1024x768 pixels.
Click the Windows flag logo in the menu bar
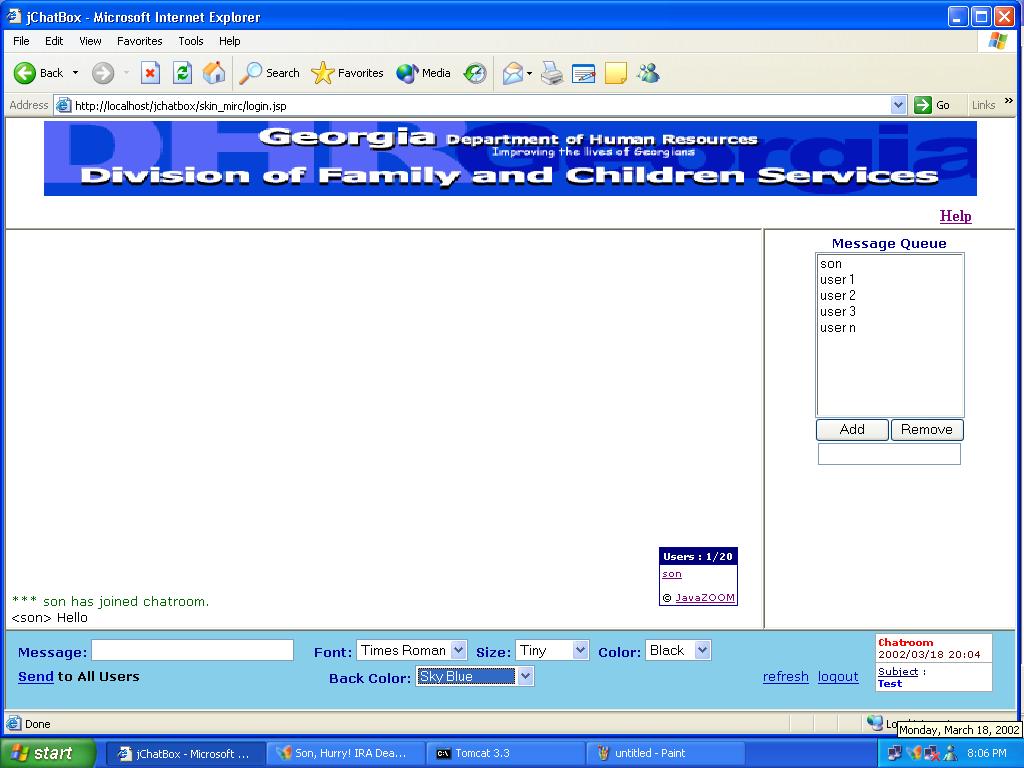(997, 41)
